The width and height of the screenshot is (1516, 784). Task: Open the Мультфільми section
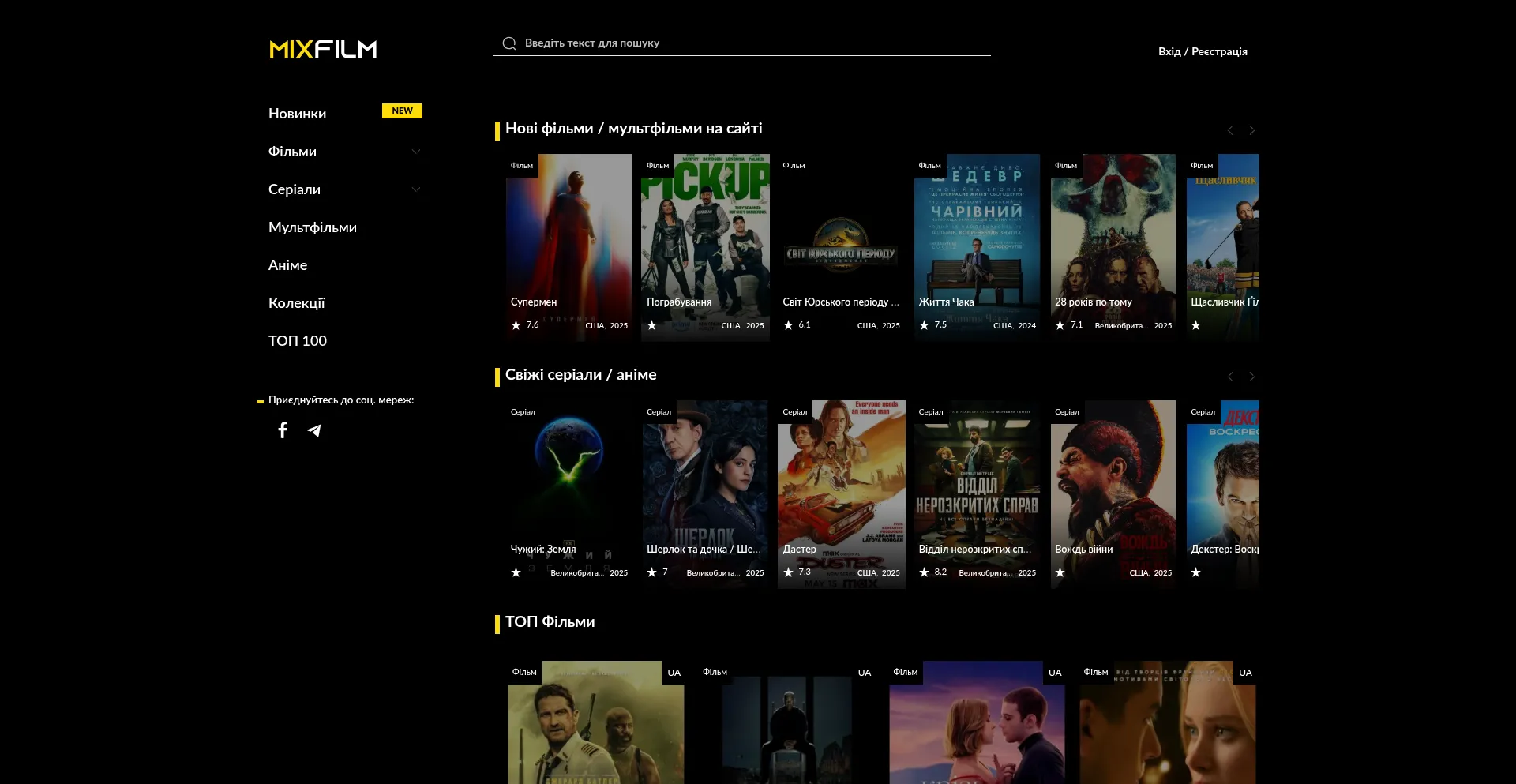pos(312,227)
